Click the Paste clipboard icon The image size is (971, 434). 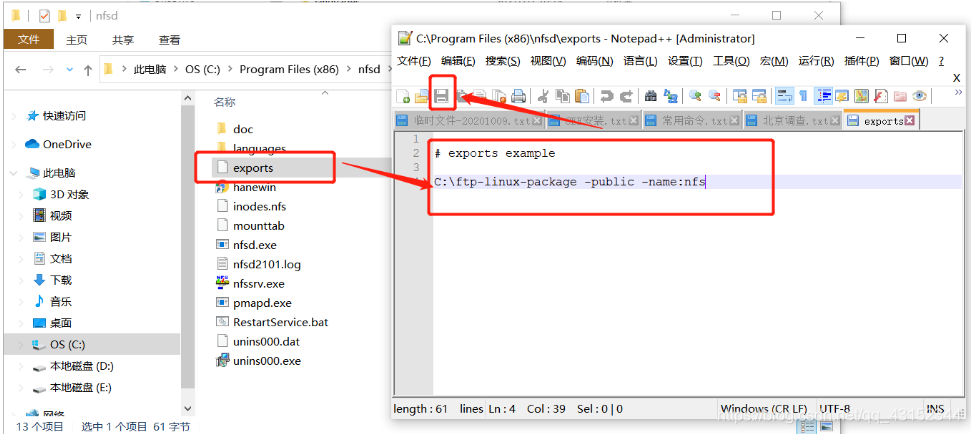click(581, 96)
